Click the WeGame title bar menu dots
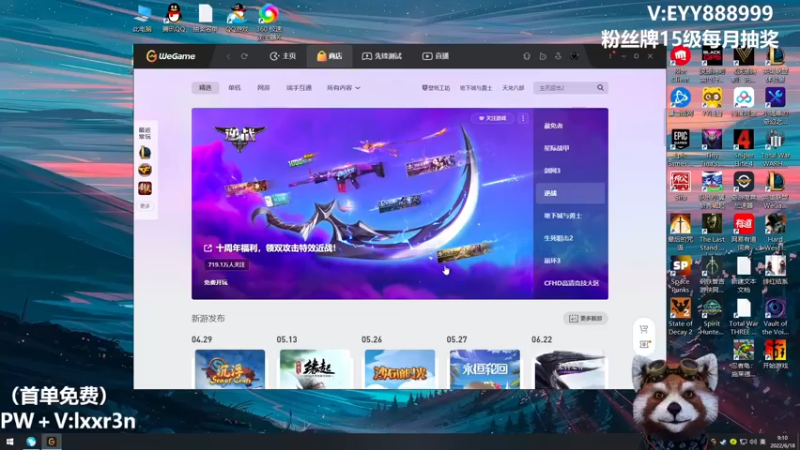800x450 pixels. point(610,56)
